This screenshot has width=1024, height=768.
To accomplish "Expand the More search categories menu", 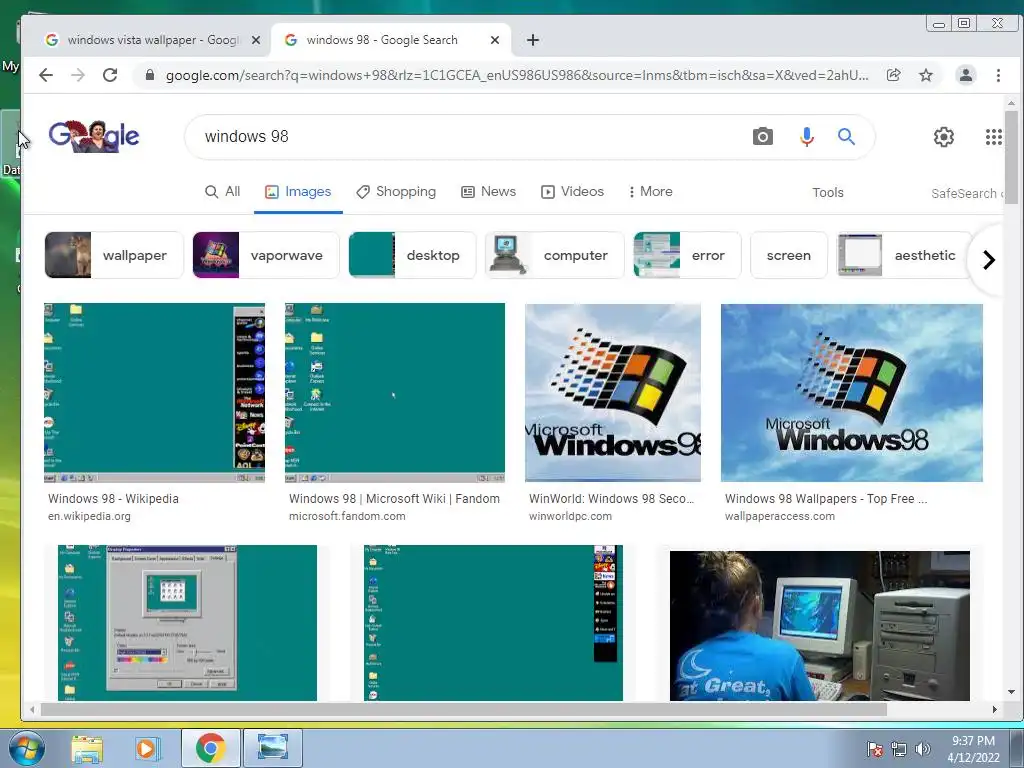I will (650, 192).
